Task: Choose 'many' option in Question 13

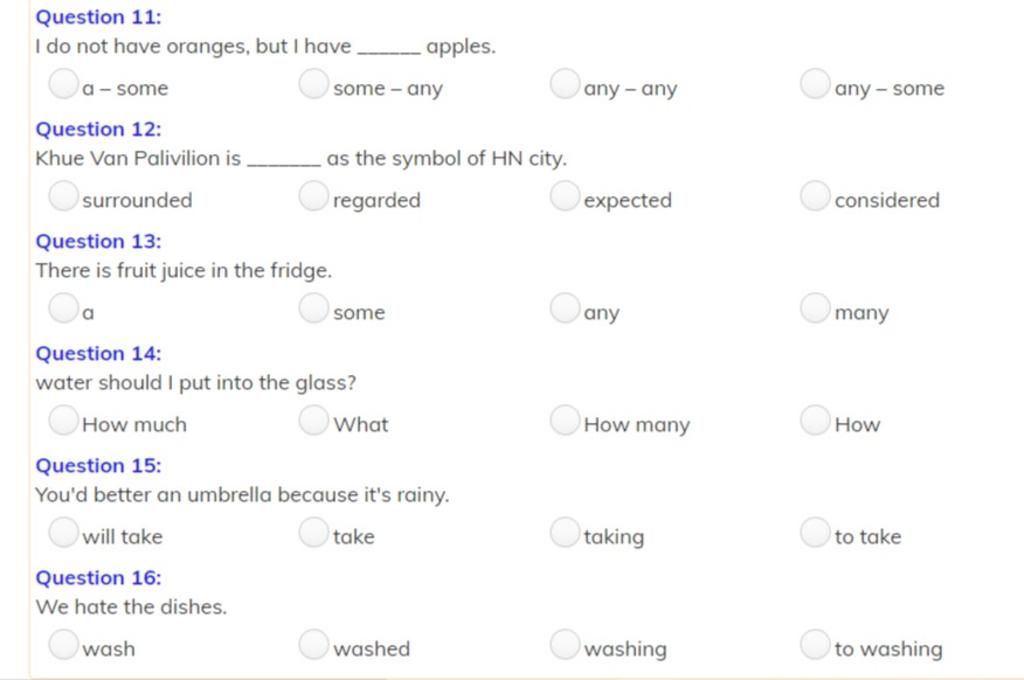Action: pos(815,308)
